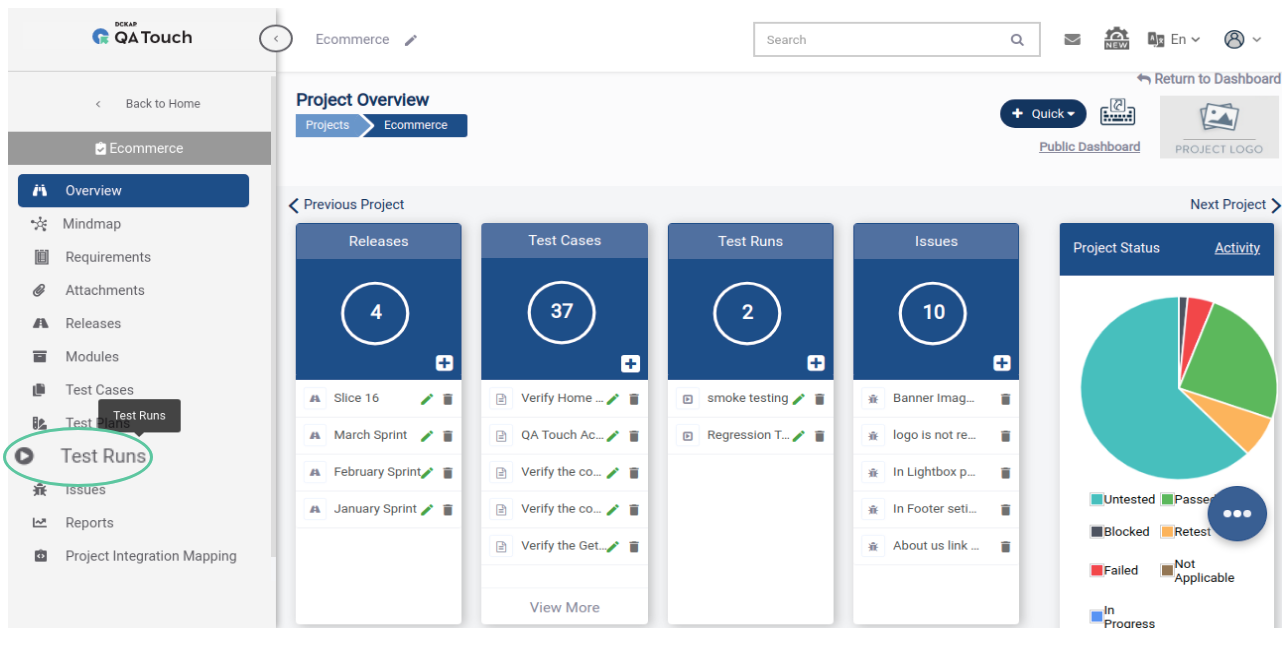The width and height of the screenshot is (1282, 672).
Task: Open Releases in the sidebar
Action: click(x=93, y=323)
